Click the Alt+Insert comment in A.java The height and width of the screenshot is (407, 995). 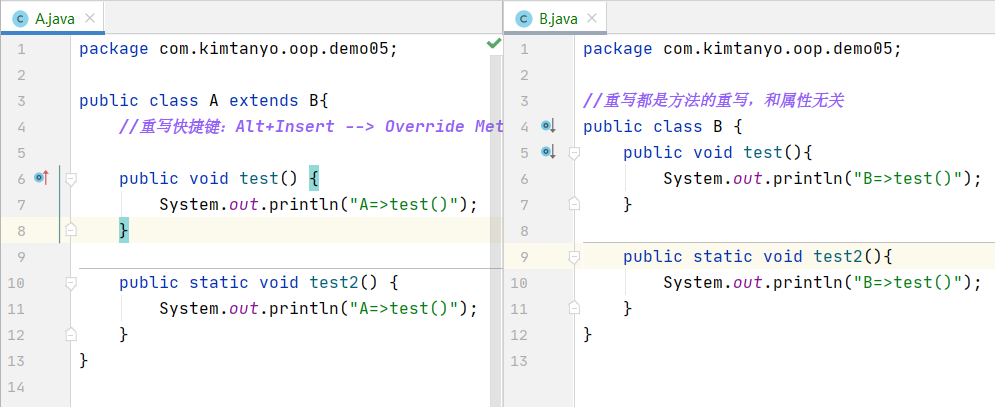click(311, 126)
